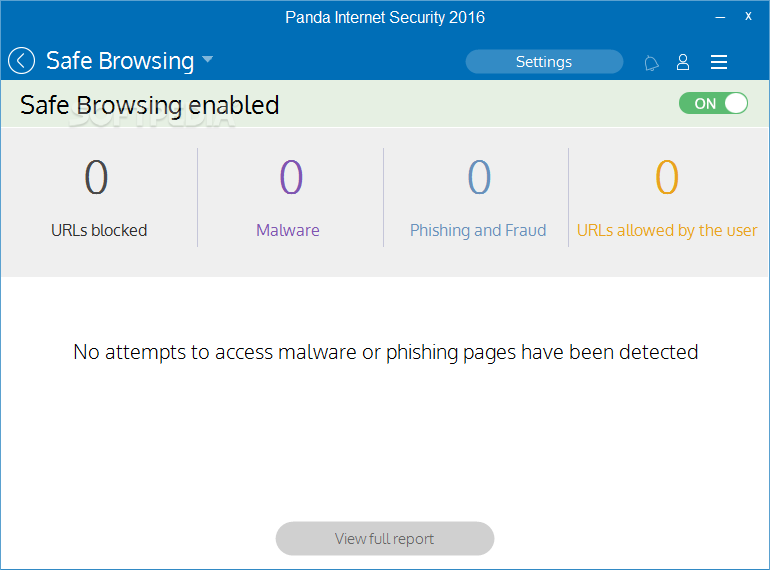This screenshot has height=570, width=770.
Task: Select the Malware category label
Action: point(288,230)
